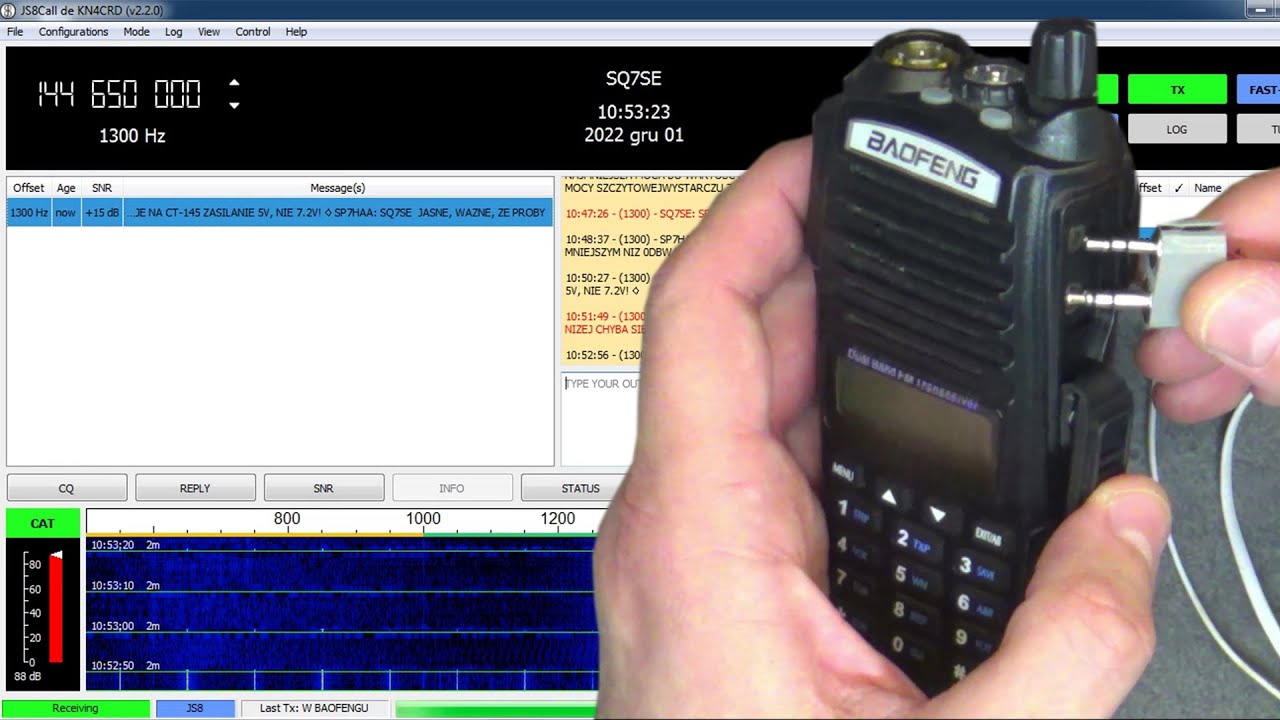Click the JS8Call app icon in title bar
Viewport: 1280px width, 720px height.
[10, 10]
